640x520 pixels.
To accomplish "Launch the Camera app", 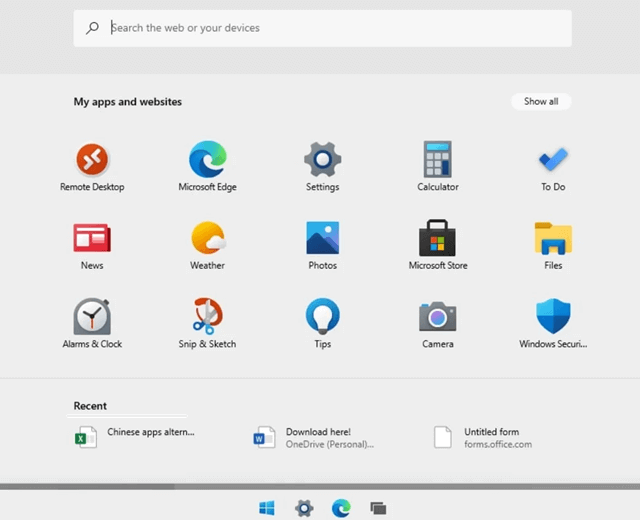I will click(x=438, y=324).
